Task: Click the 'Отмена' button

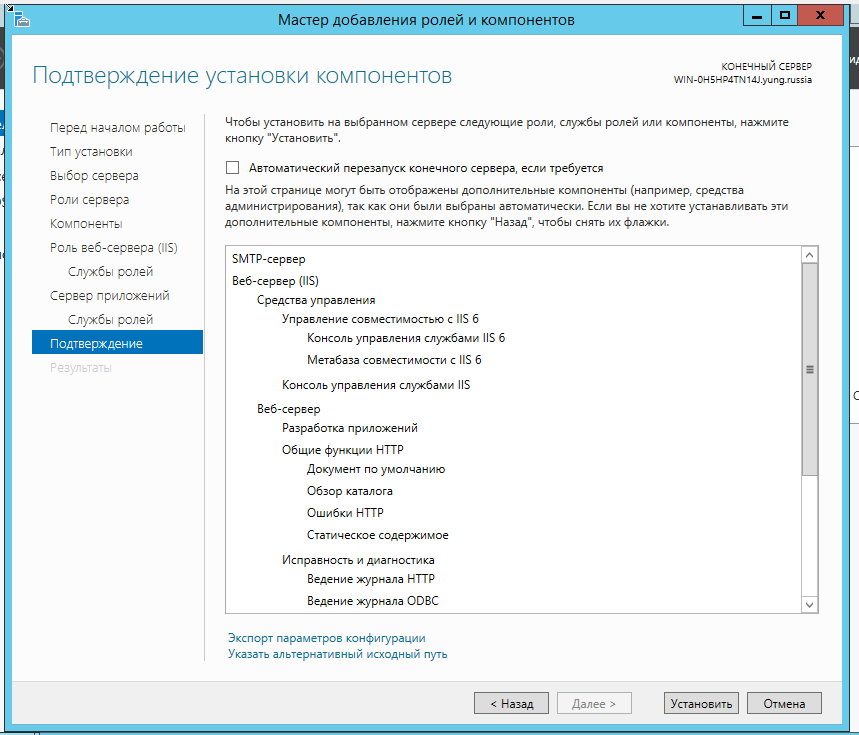Action: [784, 703]
